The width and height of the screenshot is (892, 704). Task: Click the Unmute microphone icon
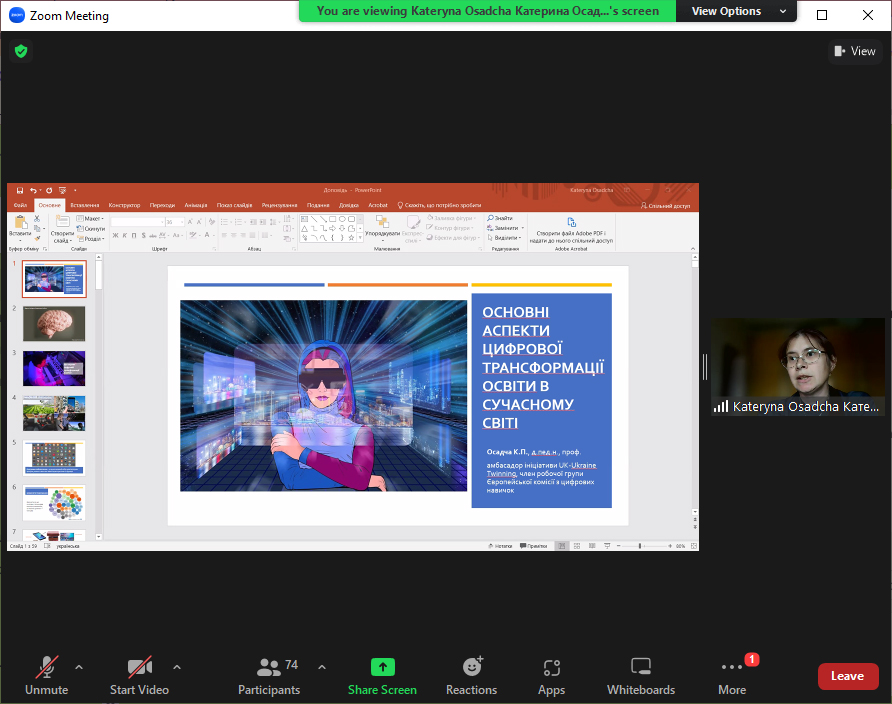(x=46, y=667)
